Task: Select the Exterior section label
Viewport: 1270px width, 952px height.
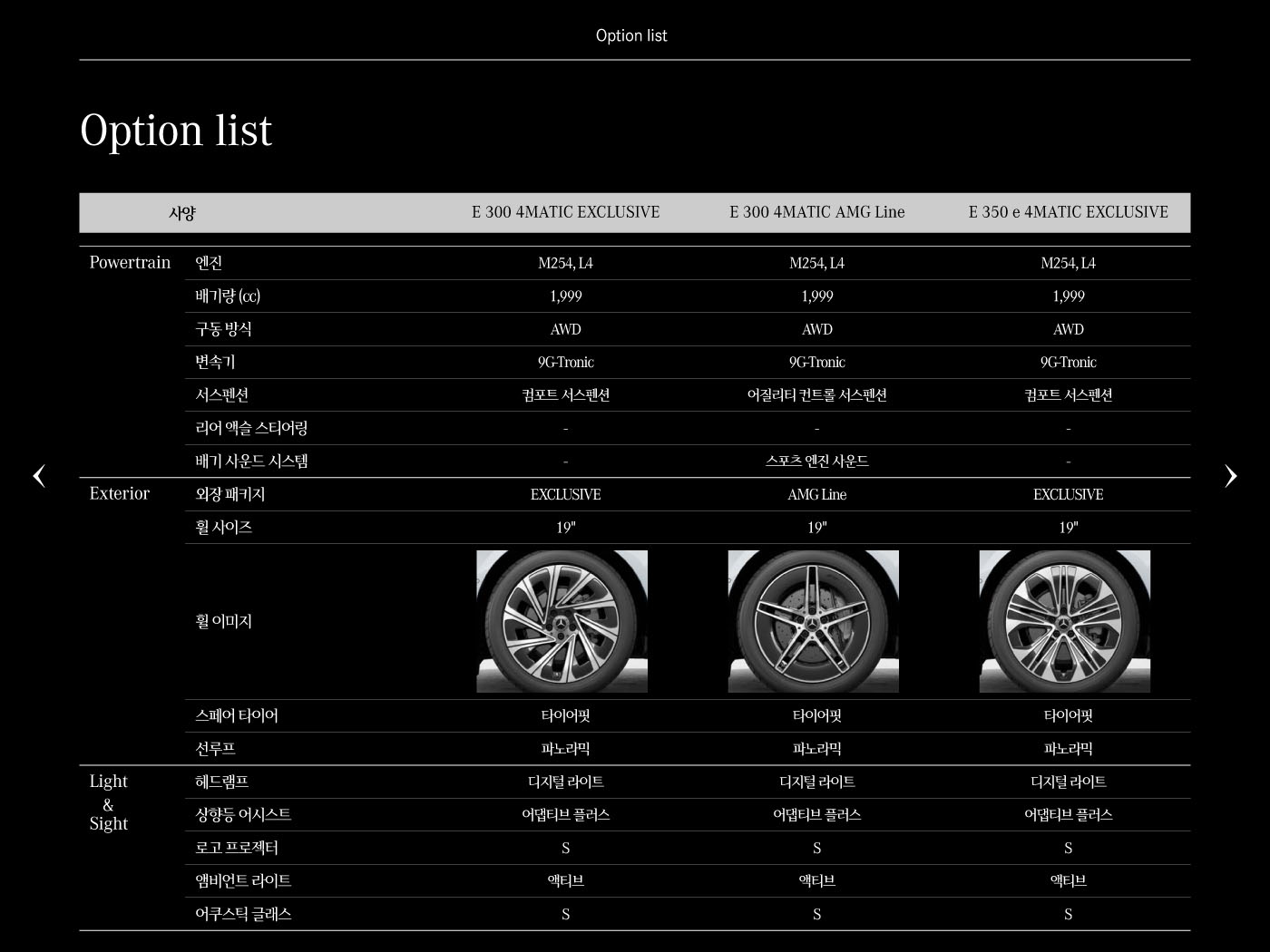Action: pos(119,493)
